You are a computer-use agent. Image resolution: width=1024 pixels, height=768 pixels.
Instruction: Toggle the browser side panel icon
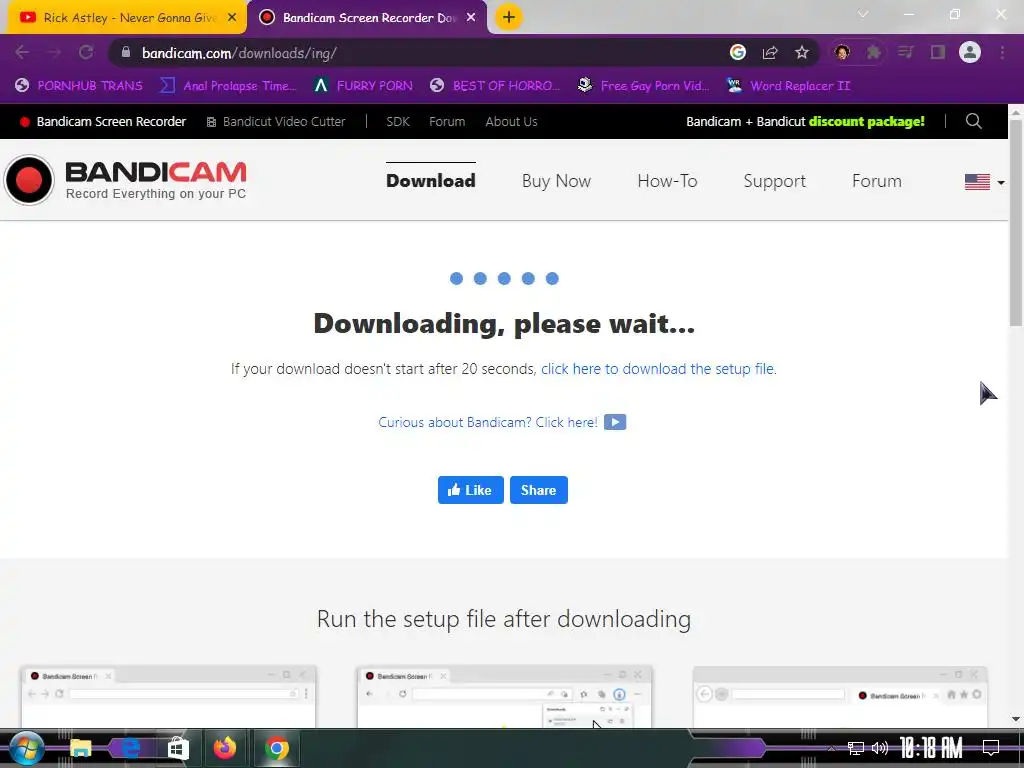coord(938,52)
